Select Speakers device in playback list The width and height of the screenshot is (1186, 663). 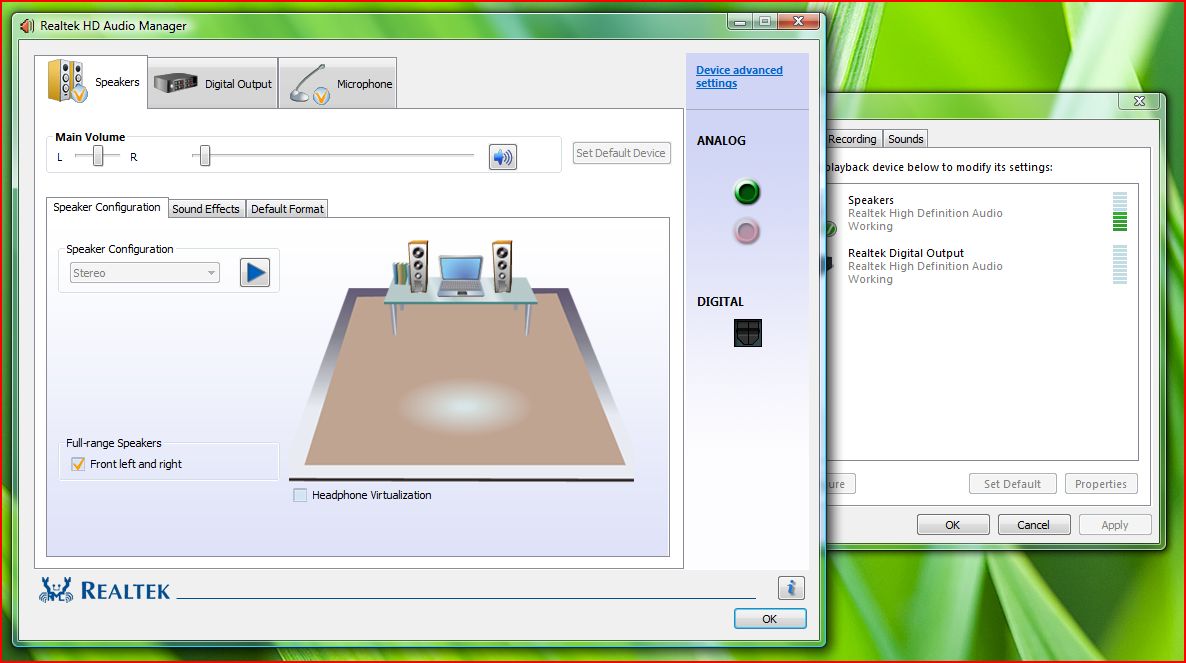click(981, 212)
